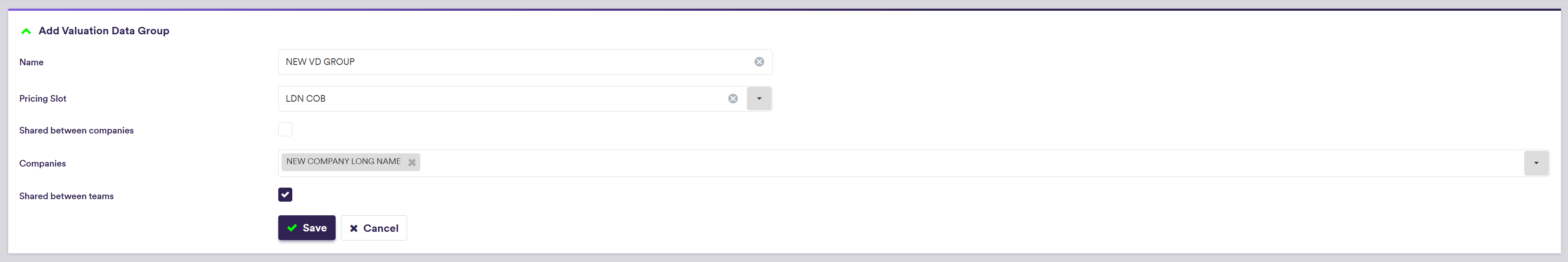This screenshot has height=262, width=1568.
Task: Click the Add Valuation Data Group heading
Action: click(104, 31)
